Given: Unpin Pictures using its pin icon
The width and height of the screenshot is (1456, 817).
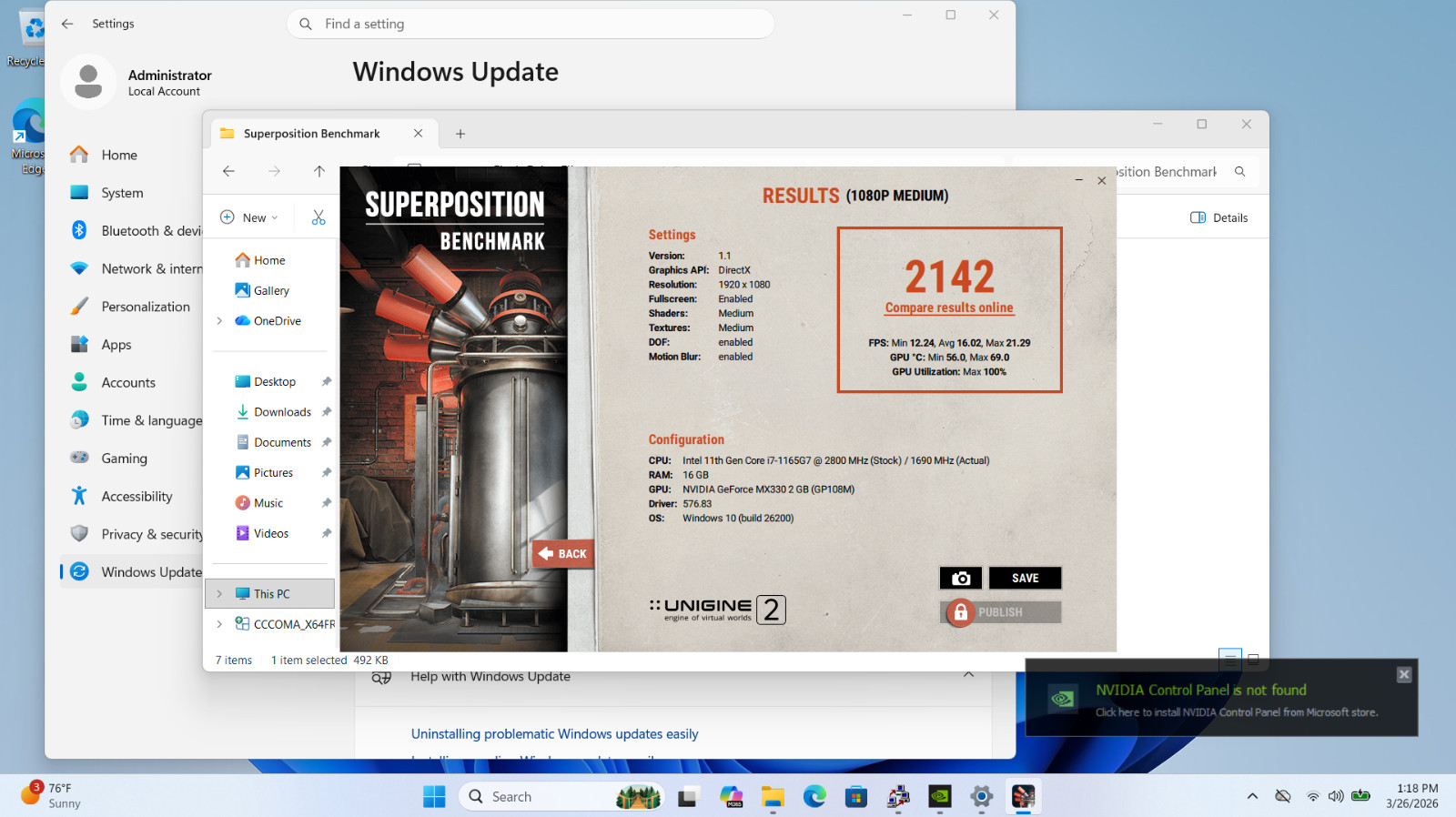Looking at the screenshot, I should [x=326, y=472].
